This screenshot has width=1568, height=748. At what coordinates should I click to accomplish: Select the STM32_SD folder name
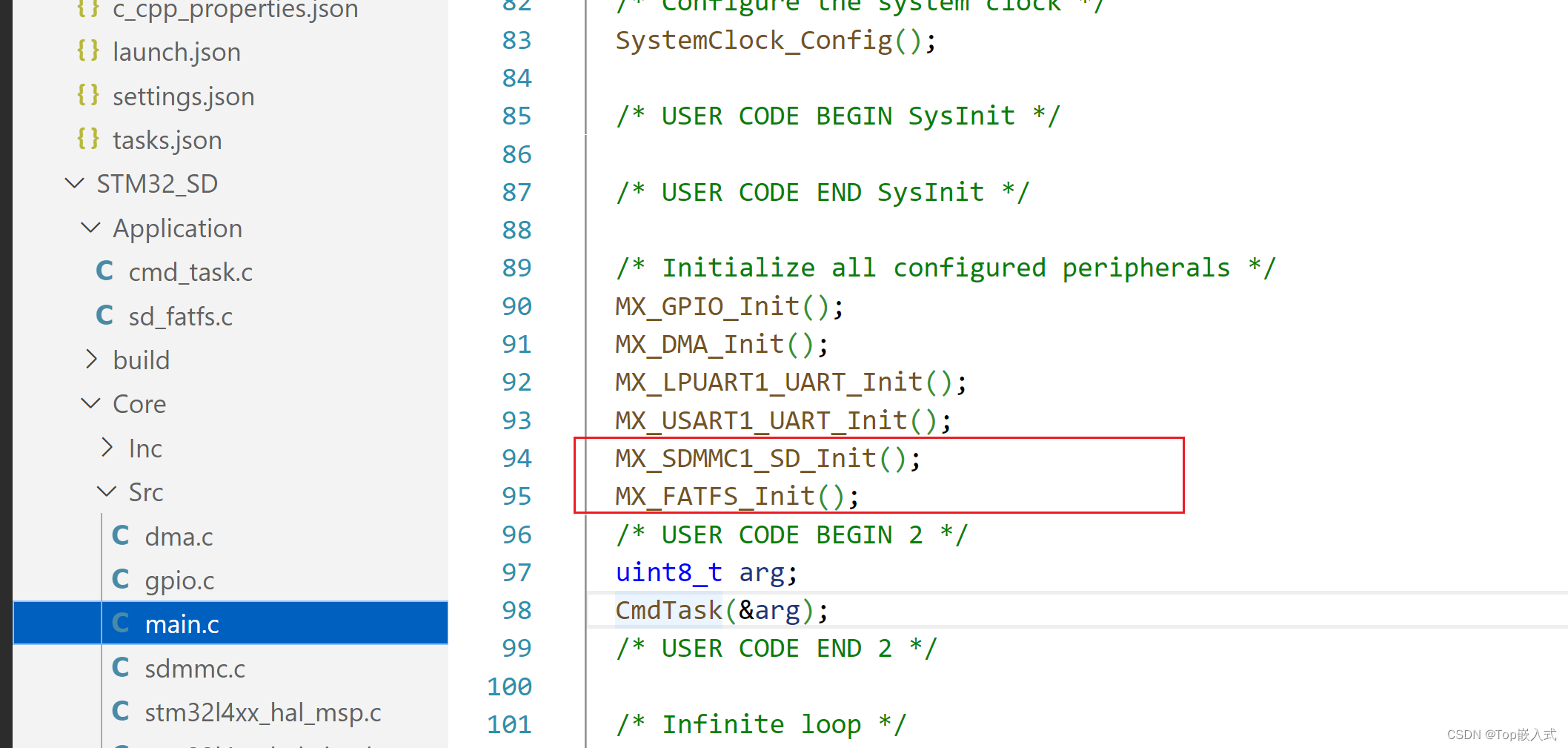point(157,184)
